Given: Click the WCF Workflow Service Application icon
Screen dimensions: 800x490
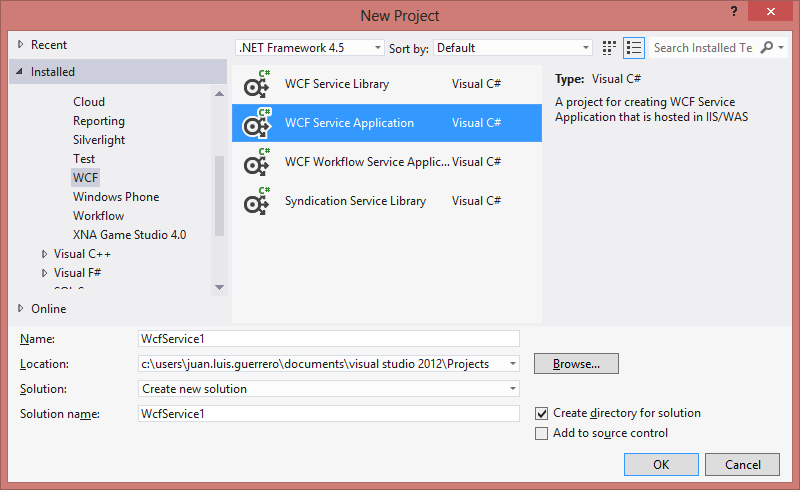Looking at the screenshot, I should coord(258,162).
